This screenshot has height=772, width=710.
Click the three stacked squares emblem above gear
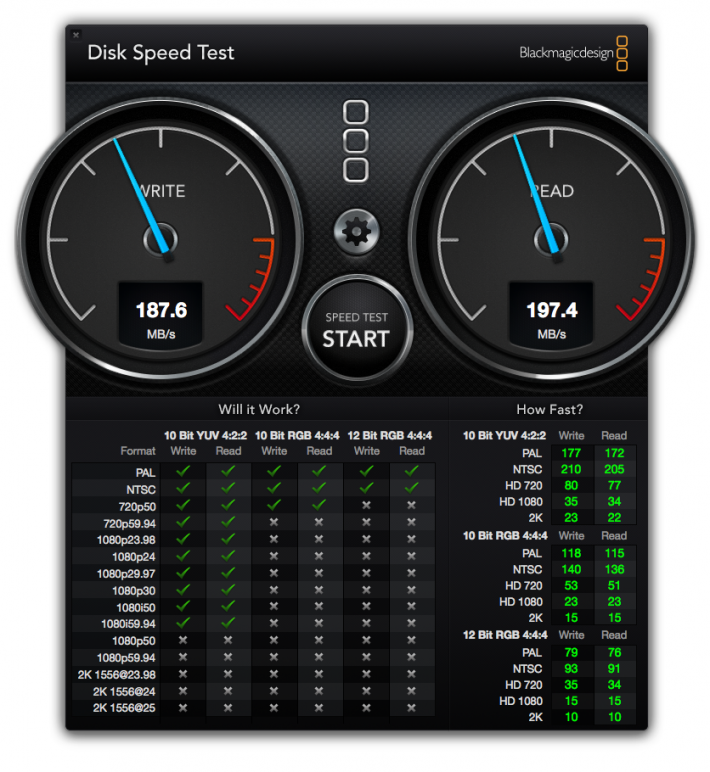[355, 141]
